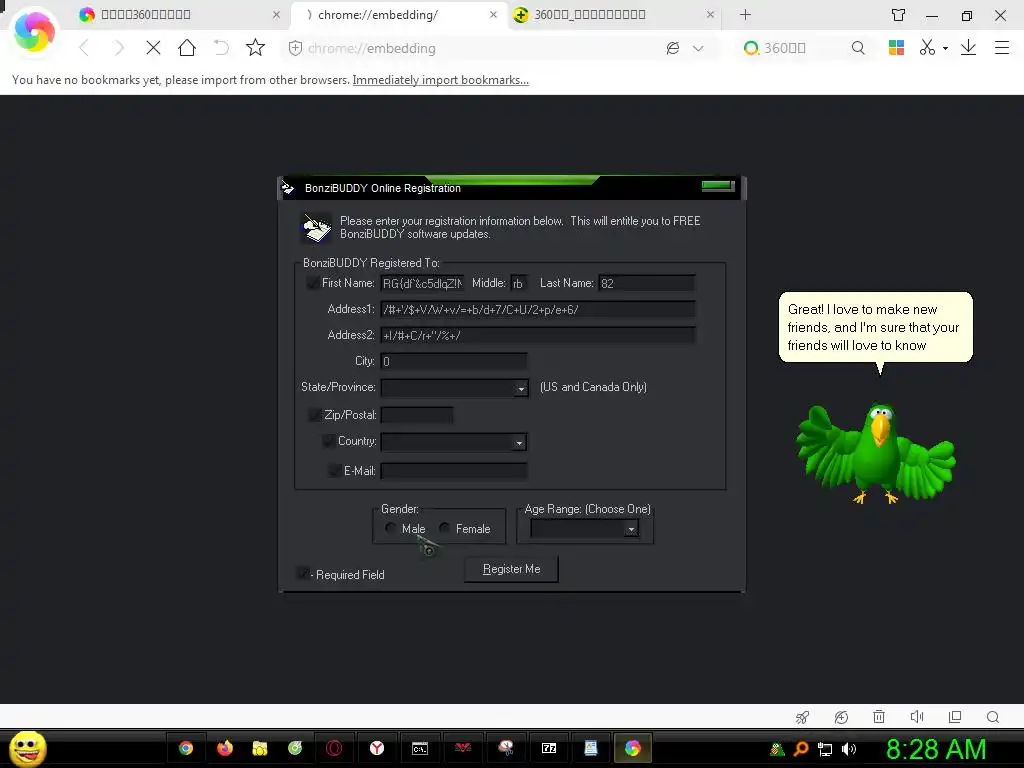
Task: Launch Yandex browser from the taskbar
Action: coord(377,748)
